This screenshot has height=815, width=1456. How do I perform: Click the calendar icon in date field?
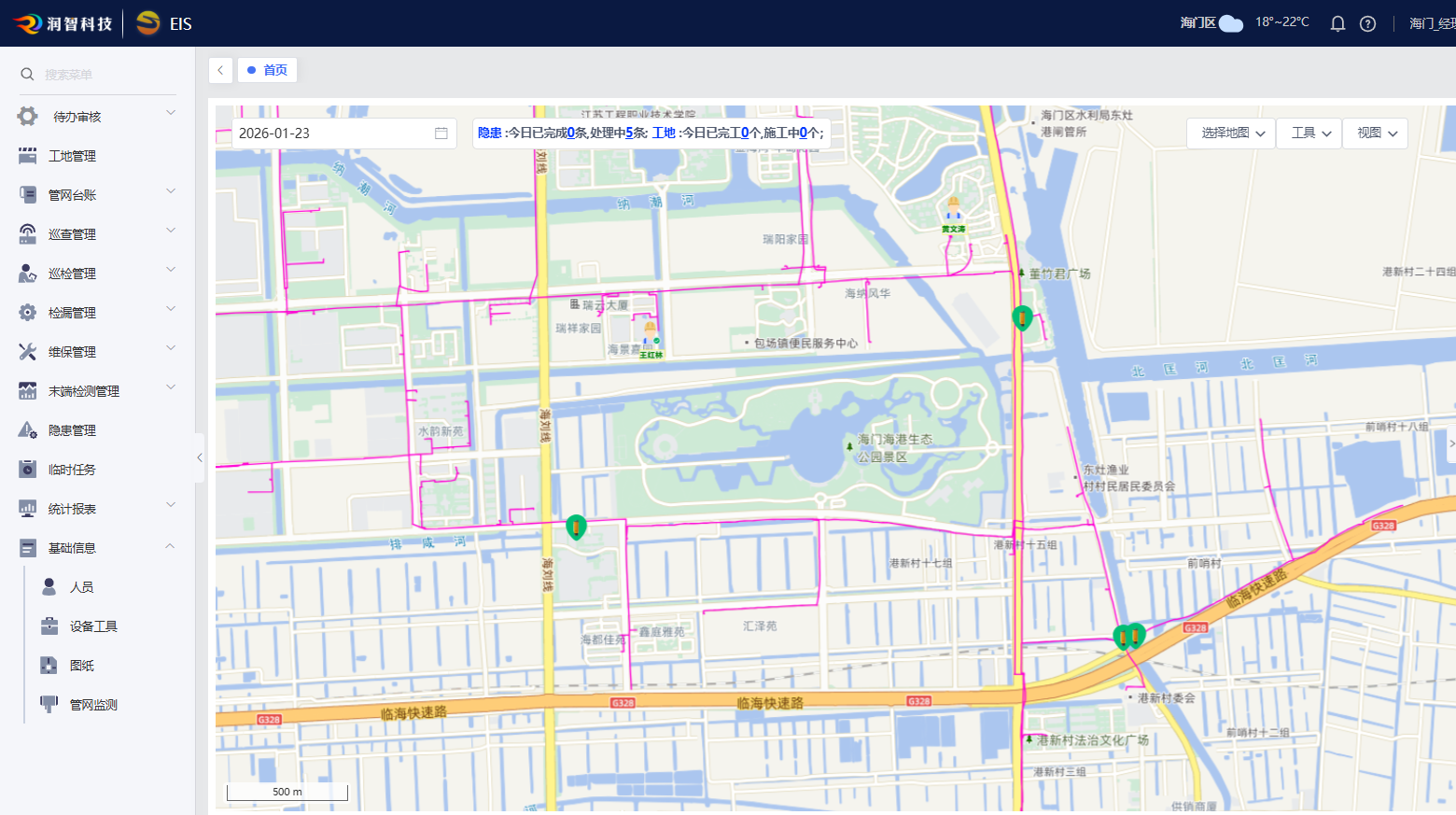coord(441,133)
